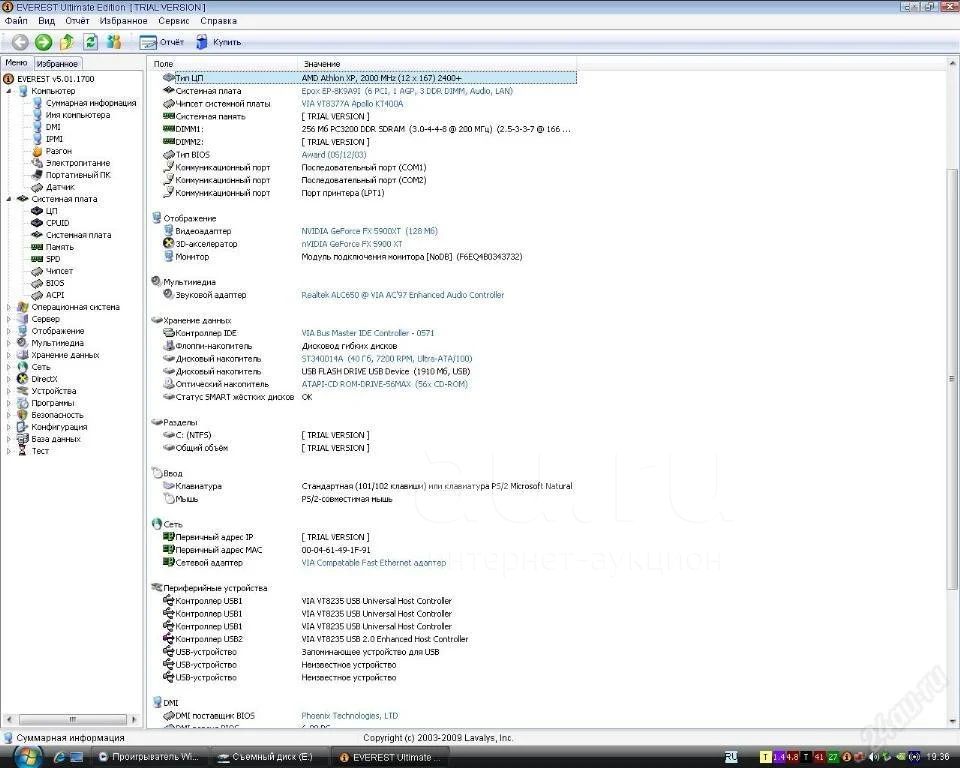Click the Портативный ПК laptop icon
The image size is (960, 768).
tap(37, 175)
